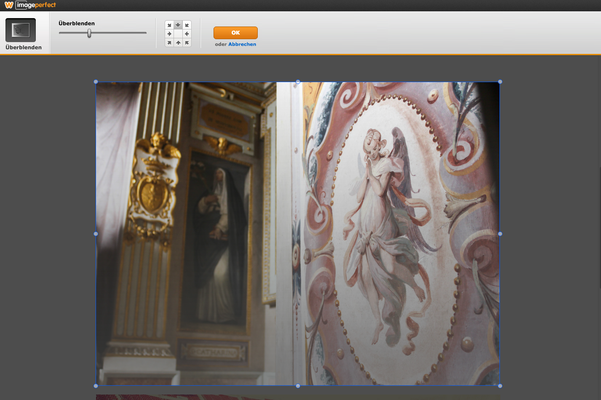Click the bottom-left selection handle of the image
The image size is (601, 400).
[96, 386]
